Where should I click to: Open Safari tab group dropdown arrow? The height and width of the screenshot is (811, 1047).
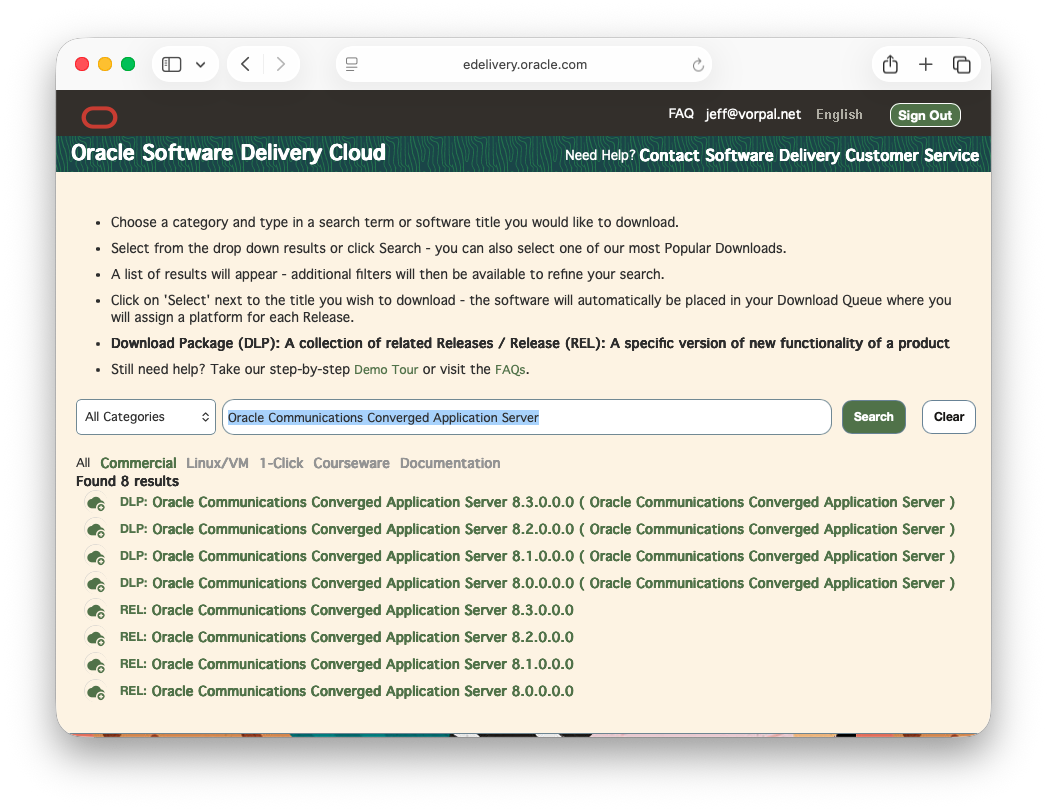200,65
